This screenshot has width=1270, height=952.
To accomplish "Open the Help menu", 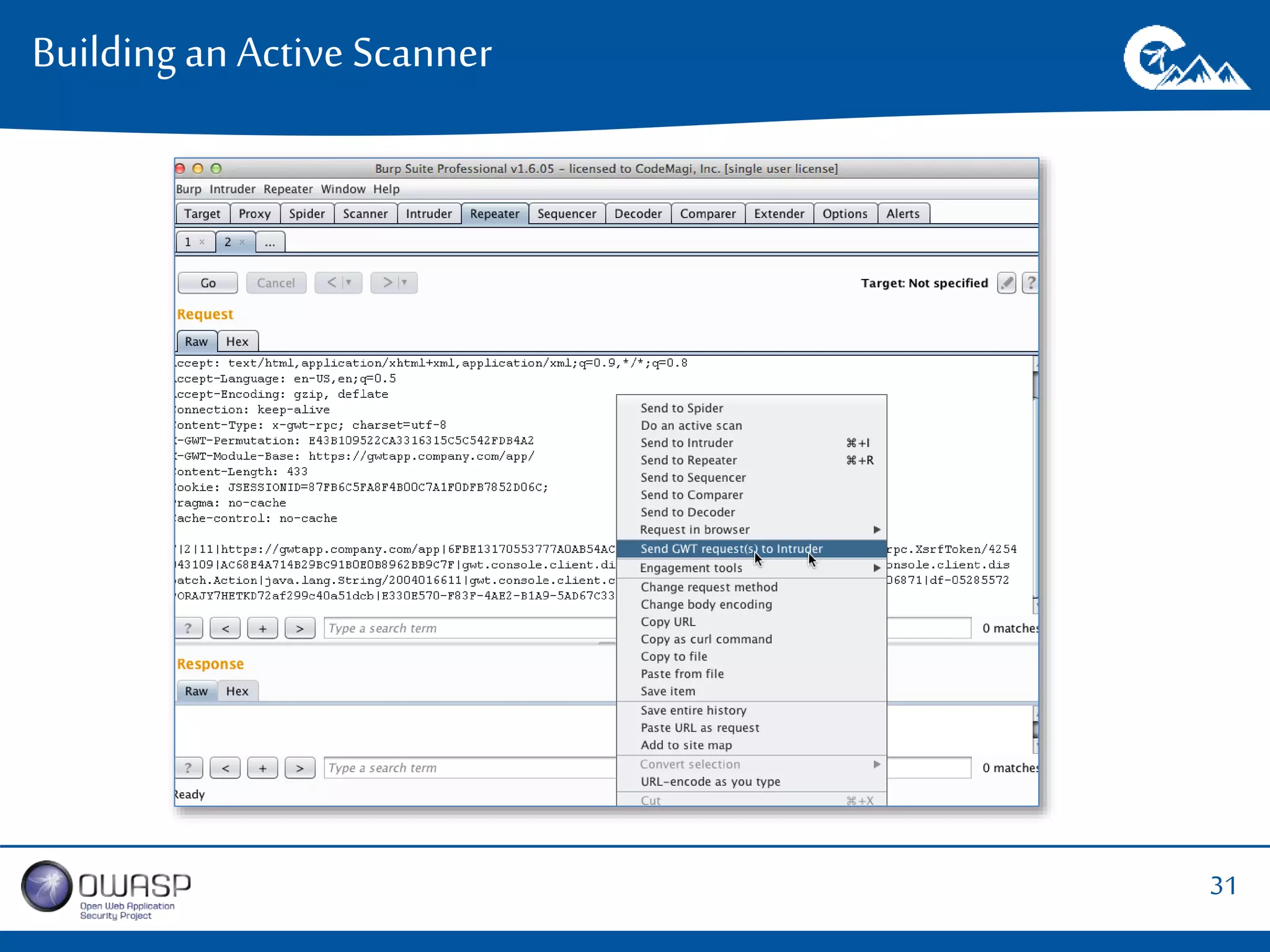I will point(386,189).
